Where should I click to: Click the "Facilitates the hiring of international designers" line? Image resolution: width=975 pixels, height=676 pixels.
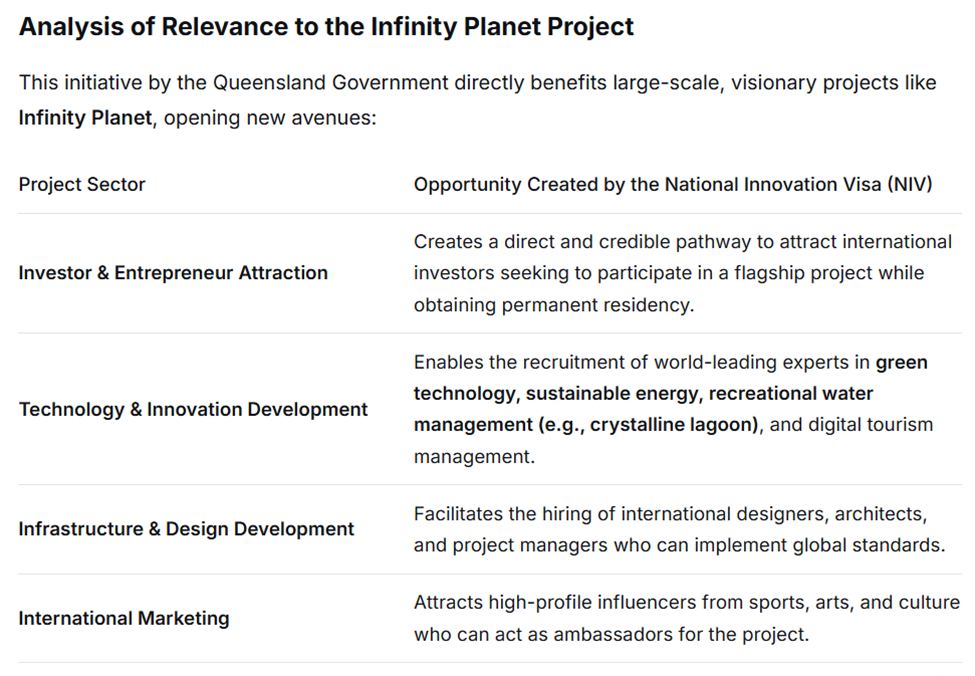pyautogui.click(x=670, y=514)
